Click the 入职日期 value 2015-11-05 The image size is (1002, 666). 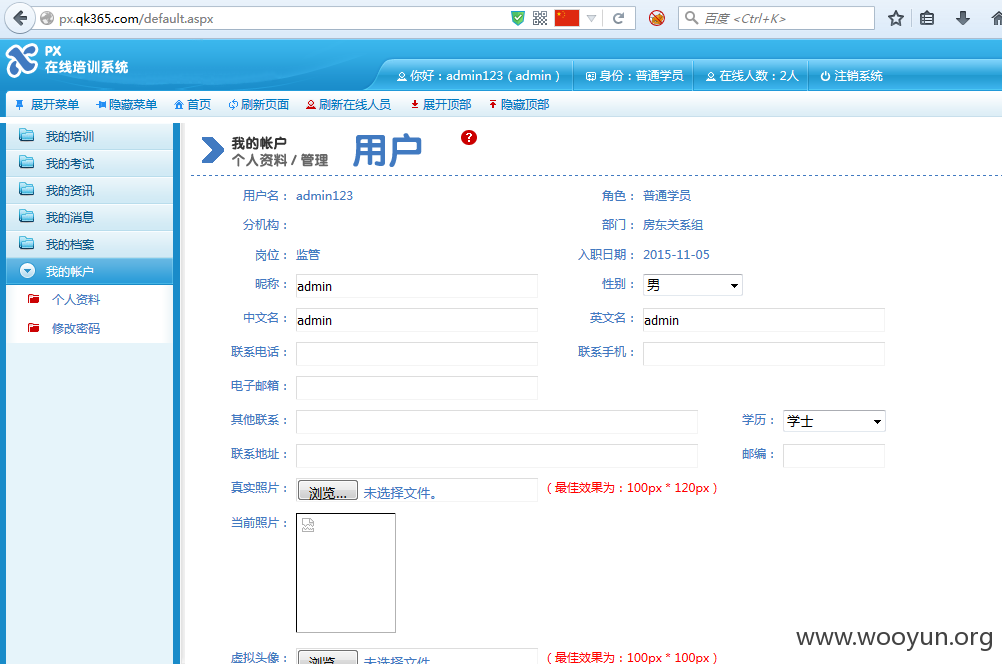click(x=676, y=254)
